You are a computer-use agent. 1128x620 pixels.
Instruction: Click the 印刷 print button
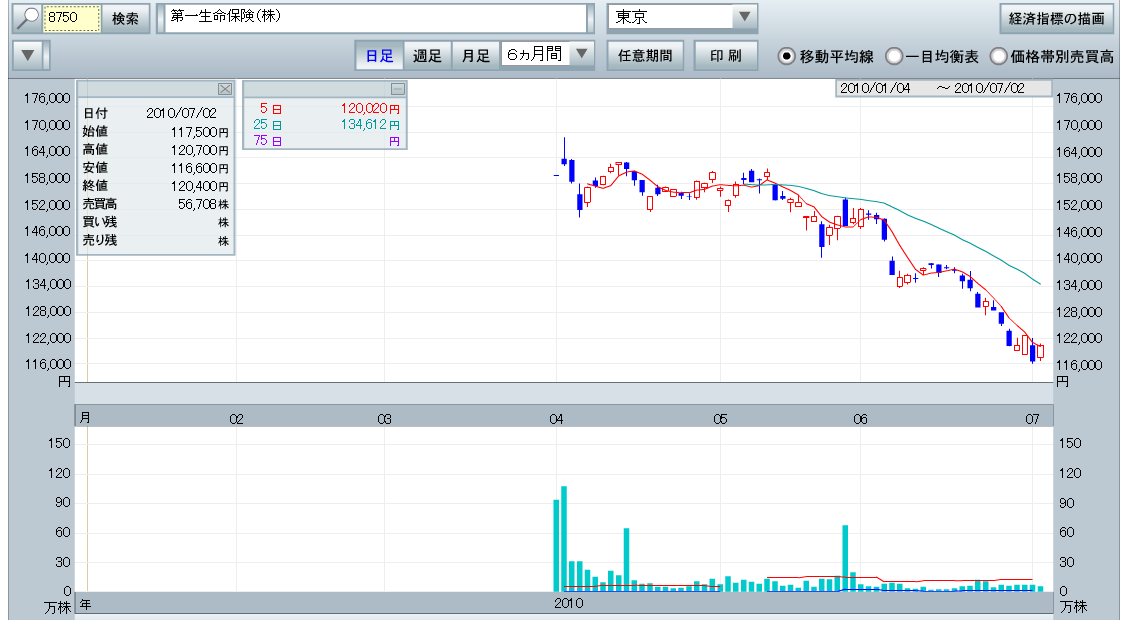725,56
